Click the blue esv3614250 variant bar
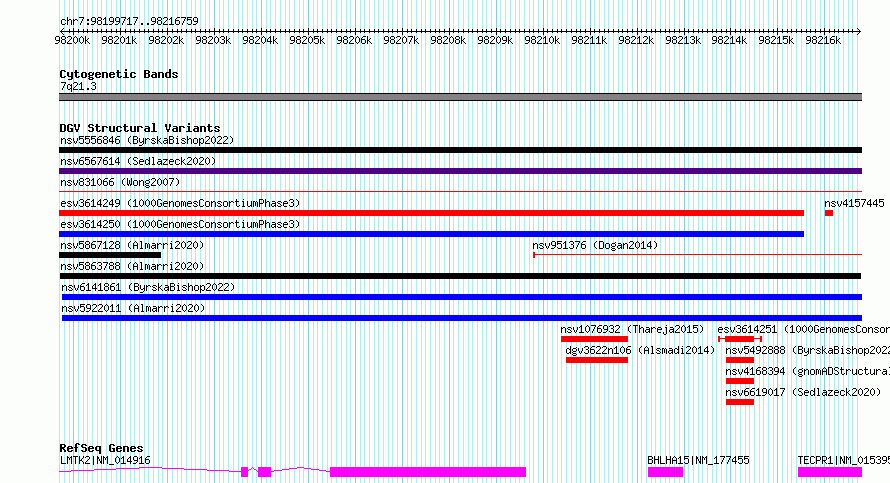890x483 pixels. [431, 234]
